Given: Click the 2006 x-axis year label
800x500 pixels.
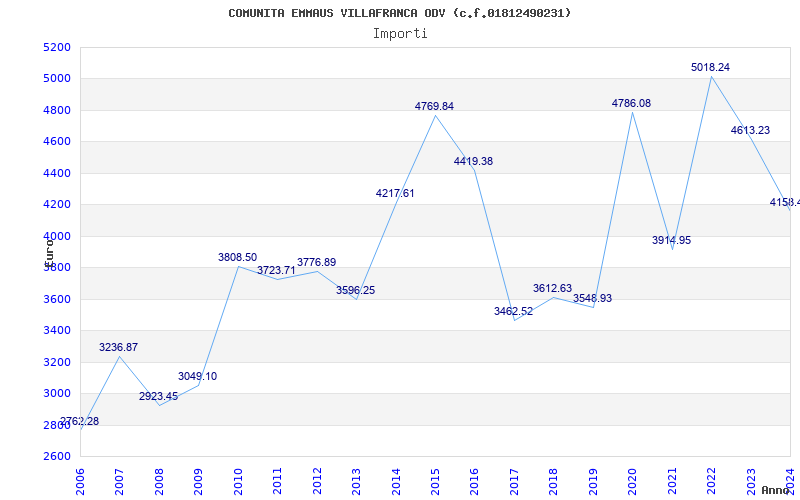Looking at the screenshot, I should tap(80, 482).
